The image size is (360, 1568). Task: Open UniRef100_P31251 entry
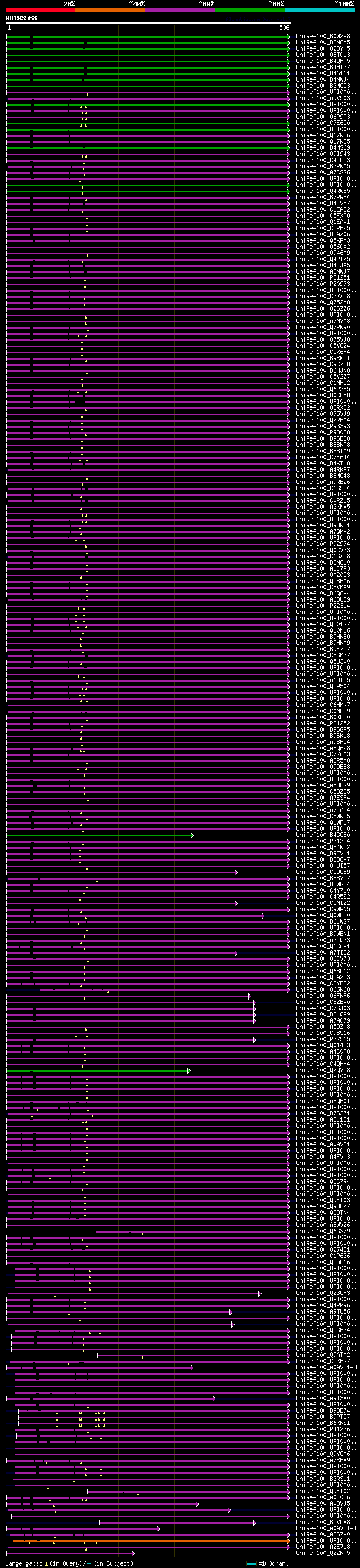coord(323,278)
